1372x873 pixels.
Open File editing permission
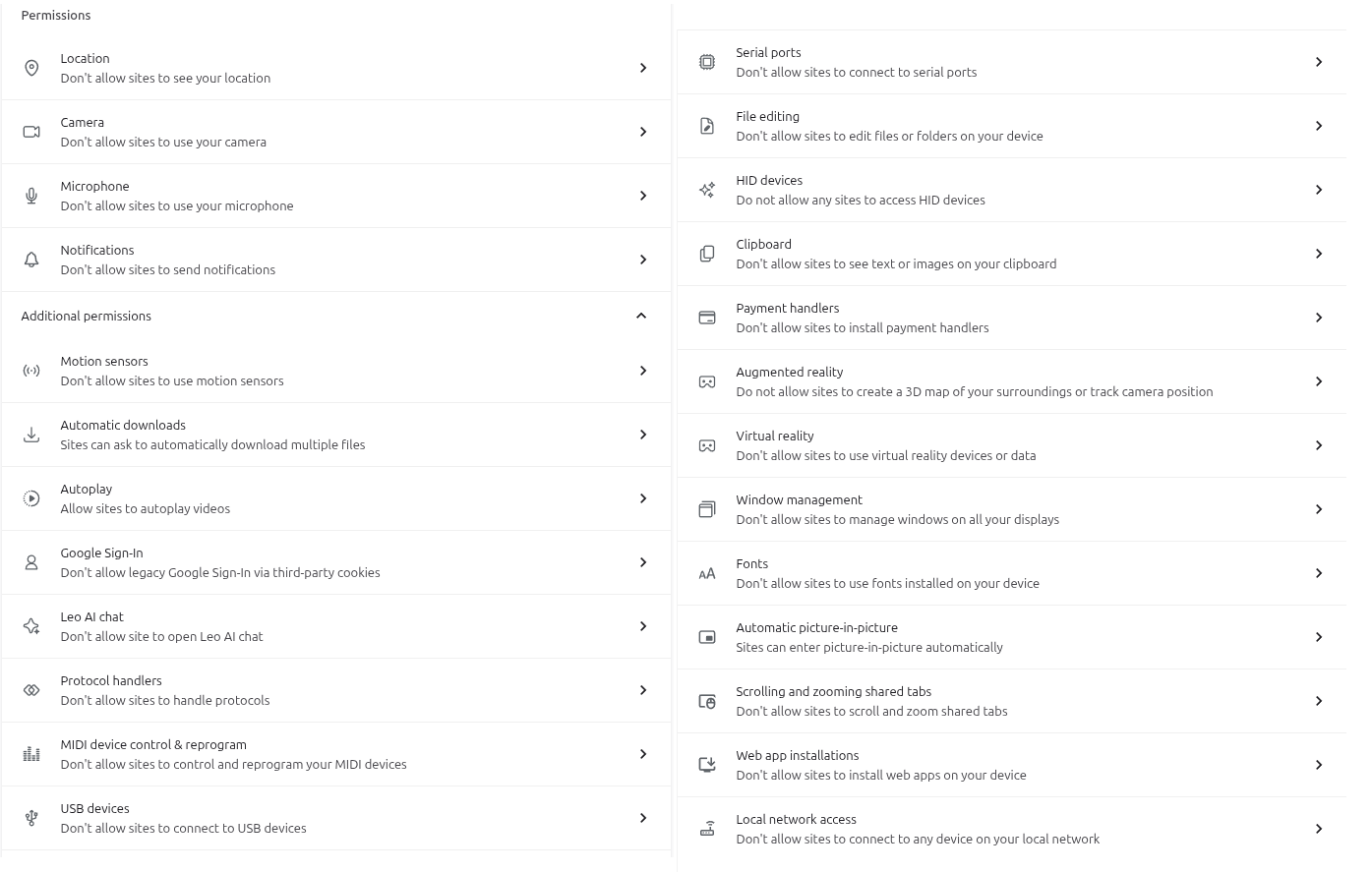tap(1011, 126)
